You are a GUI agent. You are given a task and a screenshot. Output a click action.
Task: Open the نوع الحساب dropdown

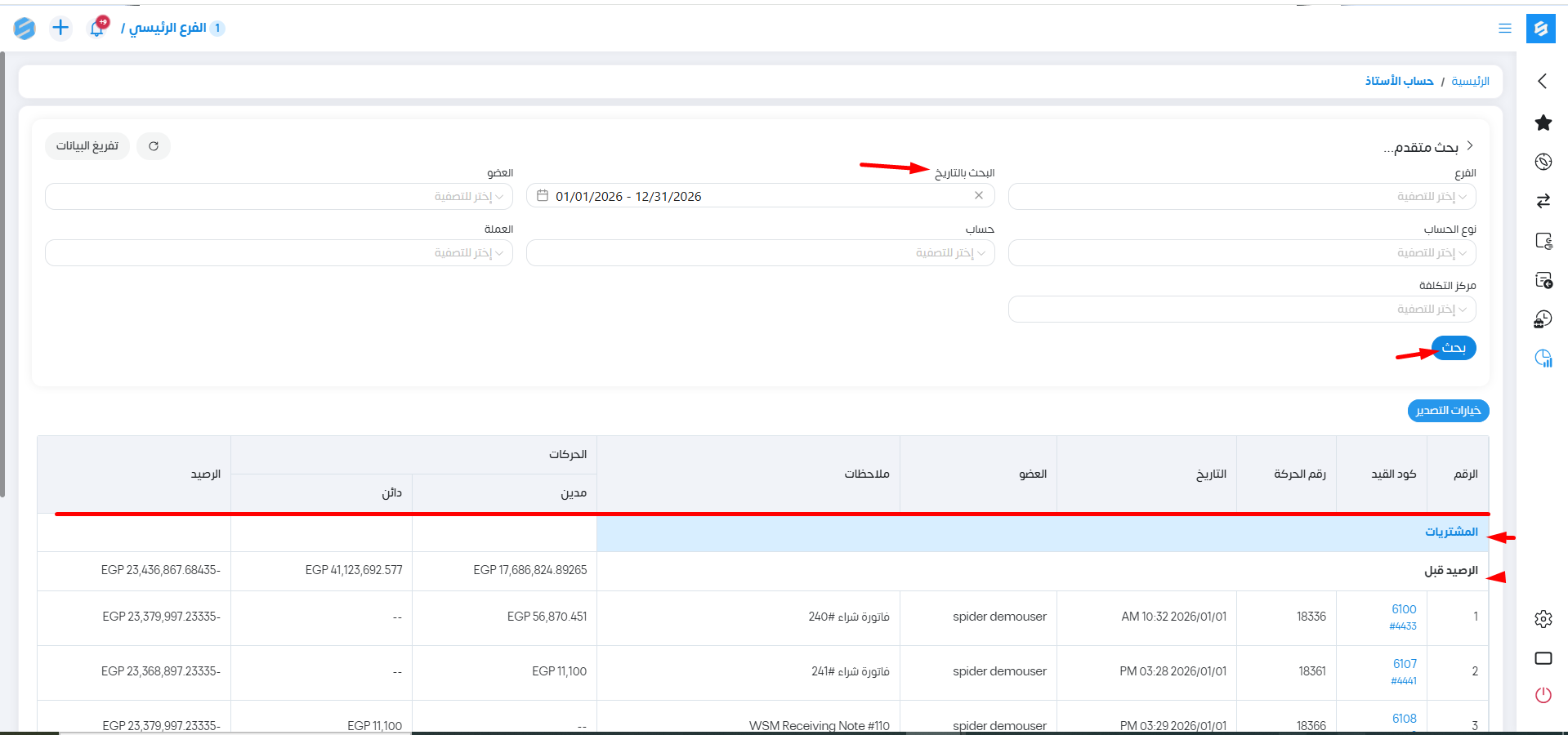pyautogui.click(x=1241, y=253)
